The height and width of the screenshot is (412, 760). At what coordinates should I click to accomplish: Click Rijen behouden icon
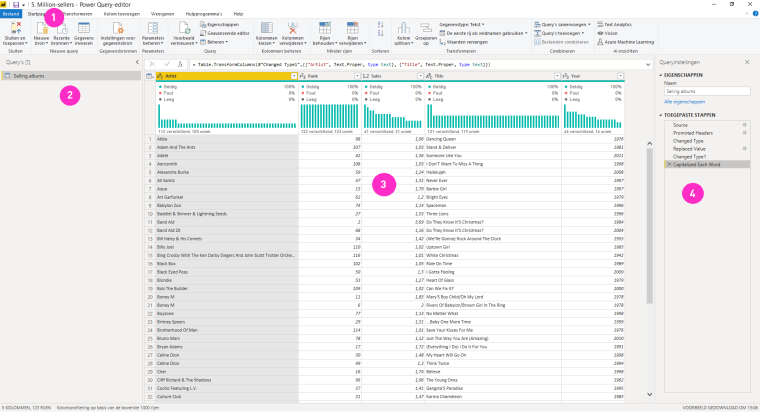[x=325, y=28]
